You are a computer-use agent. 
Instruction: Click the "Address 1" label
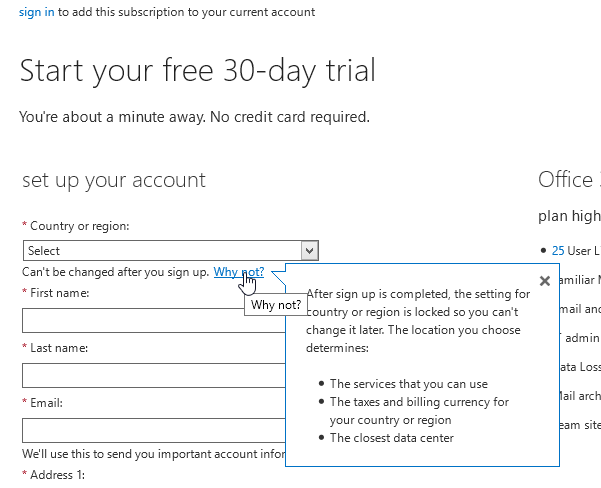tap(60, 475)
